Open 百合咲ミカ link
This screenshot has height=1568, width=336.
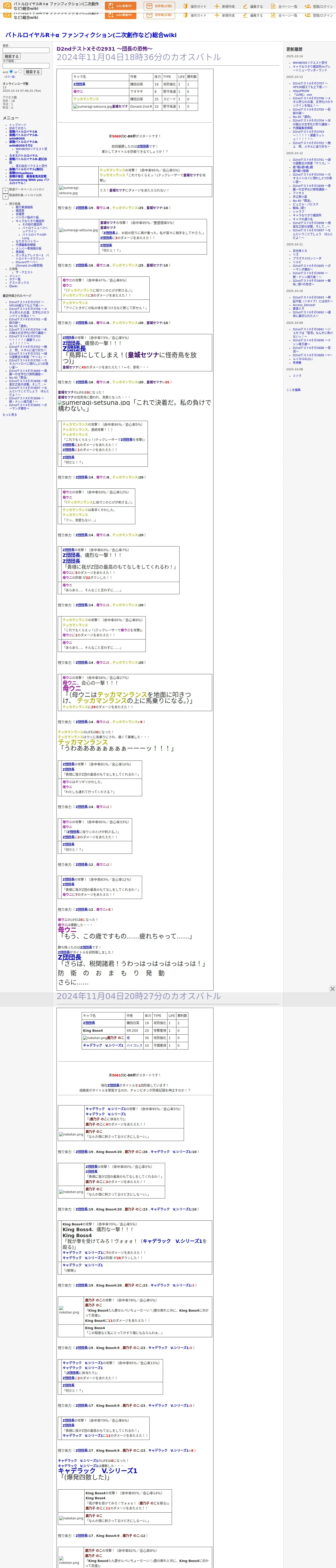pyautogui.click(x=300, y=251)
